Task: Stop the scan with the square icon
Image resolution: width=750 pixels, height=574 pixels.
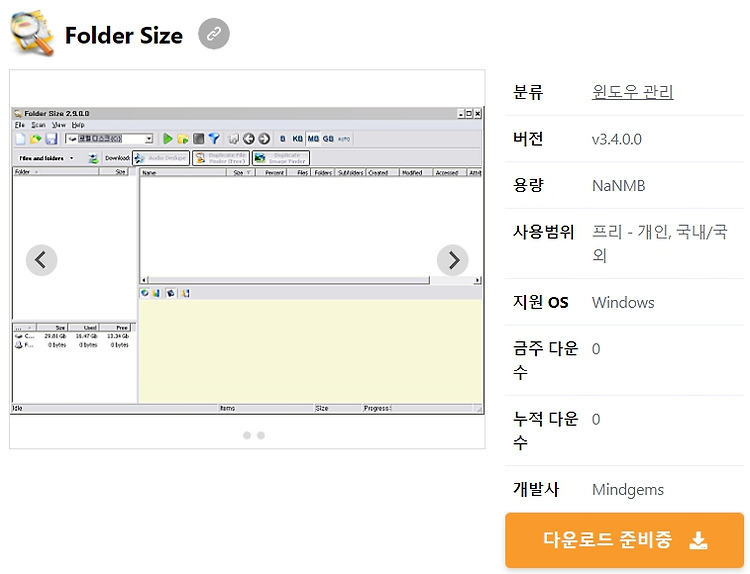Action: (198, 139)
